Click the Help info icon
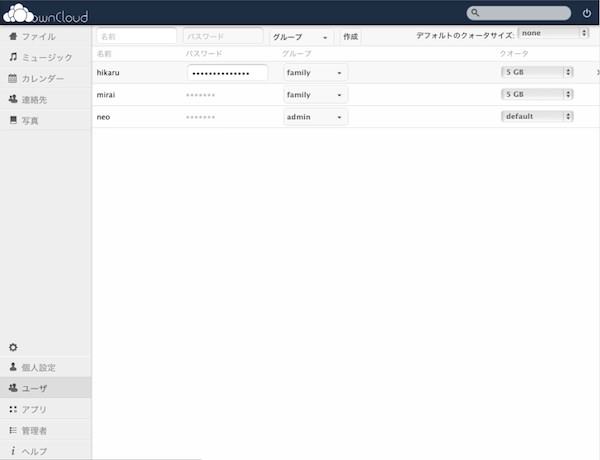 pyautogui.click(x=13, y=451)
